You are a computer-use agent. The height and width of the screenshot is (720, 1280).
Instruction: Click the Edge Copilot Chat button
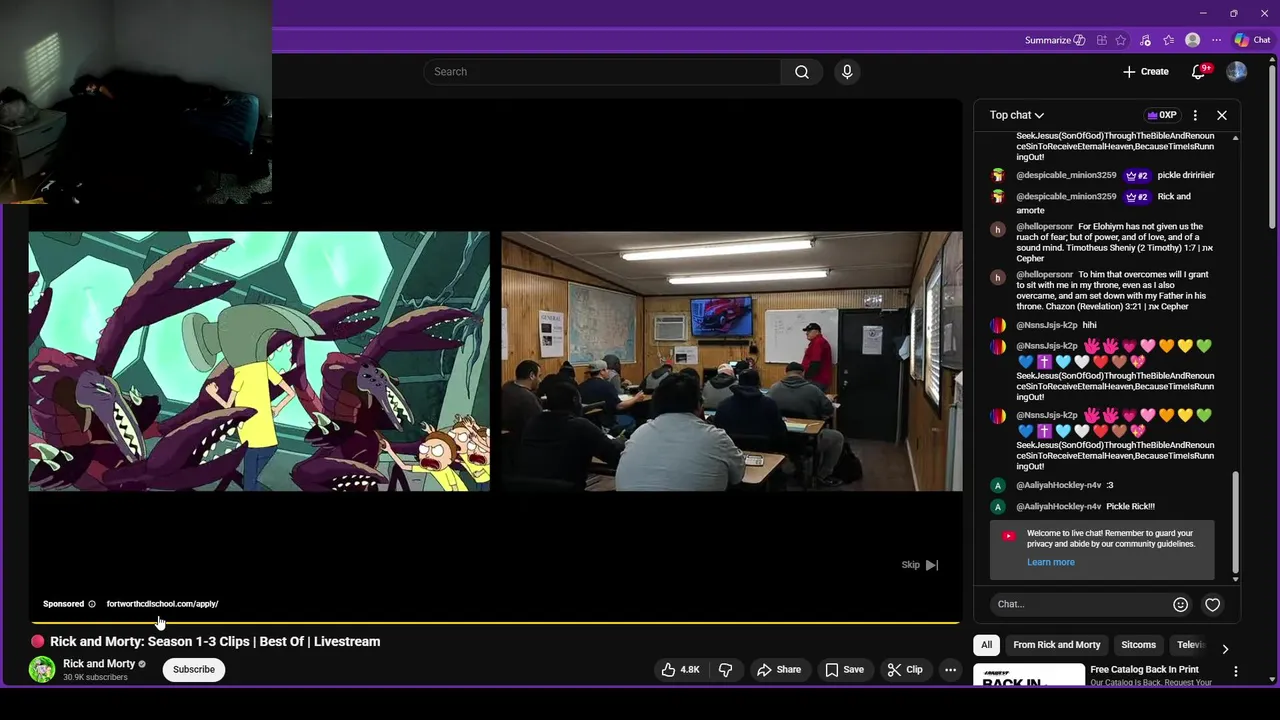[x=1252, y=40]
